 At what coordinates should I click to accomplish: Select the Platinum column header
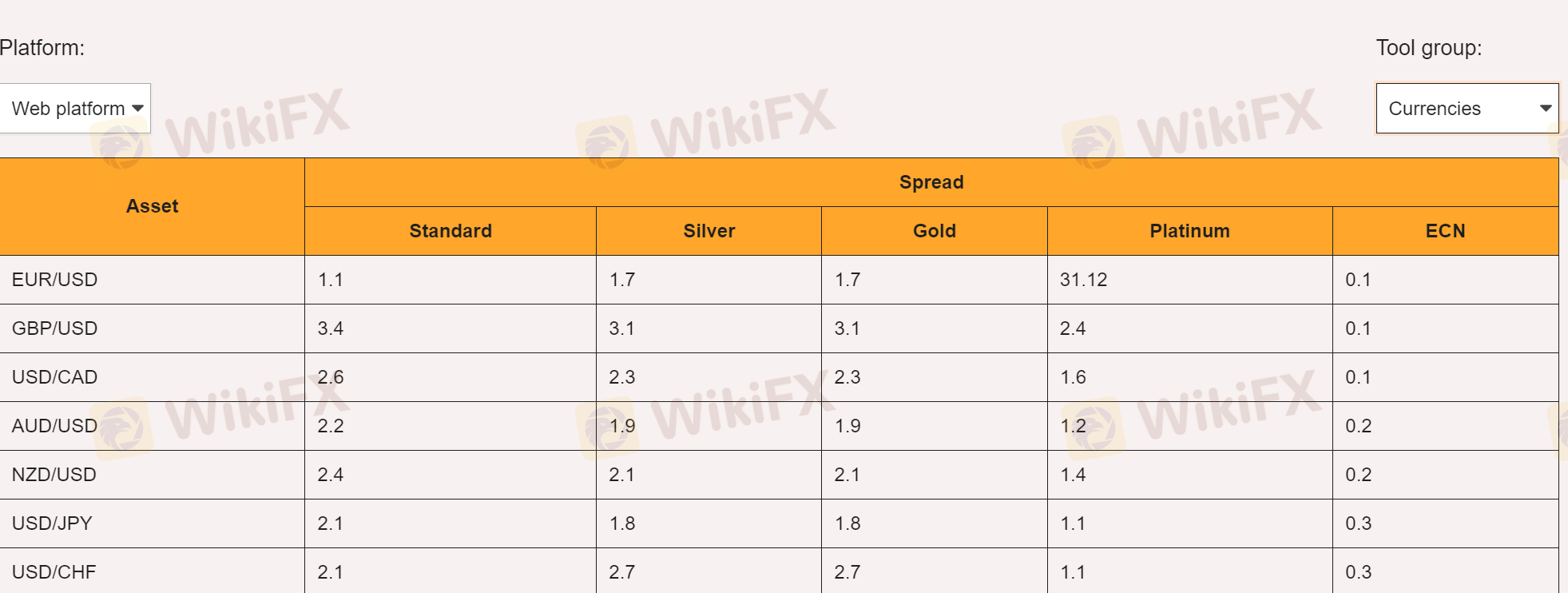coord(1189,231)
